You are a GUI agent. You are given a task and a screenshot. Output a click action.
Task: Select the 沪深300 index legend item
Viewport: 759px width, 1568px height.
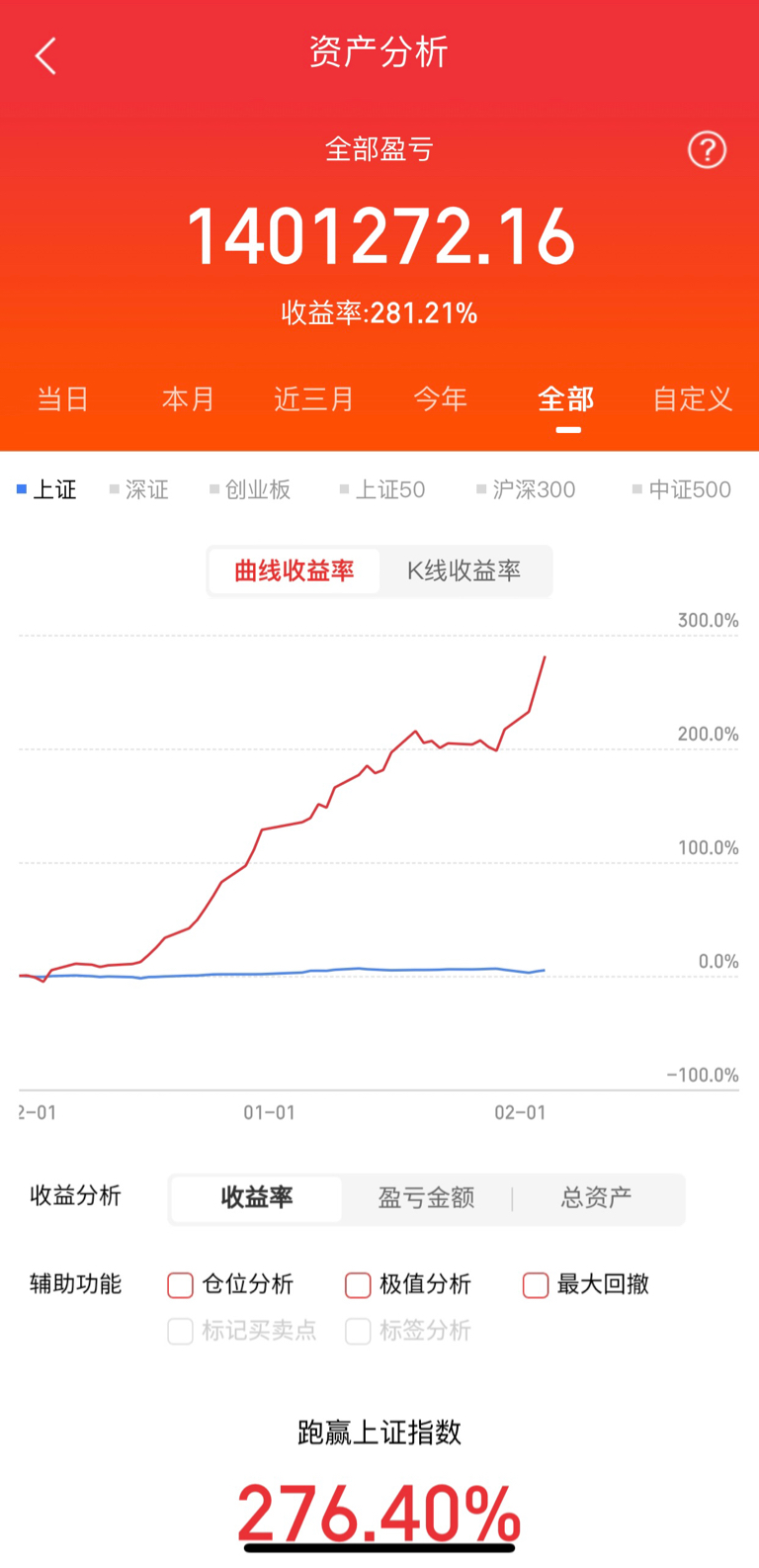[526, 489]
